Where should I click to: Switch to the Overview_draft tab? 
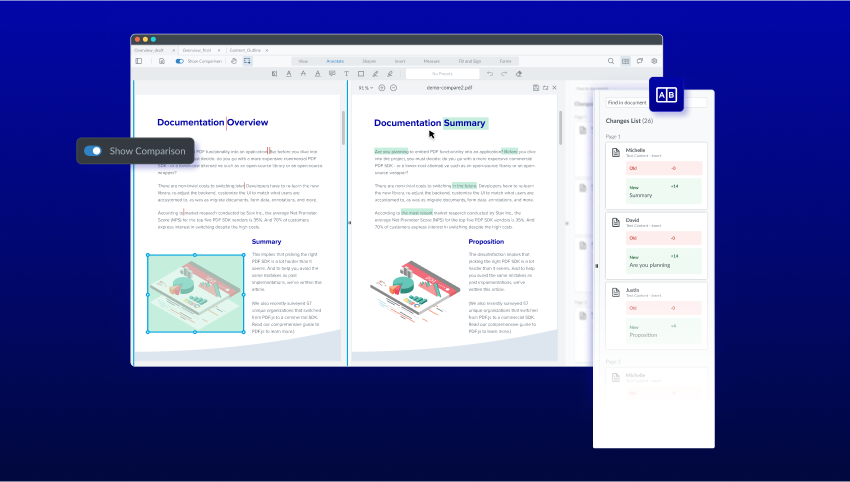149,50
